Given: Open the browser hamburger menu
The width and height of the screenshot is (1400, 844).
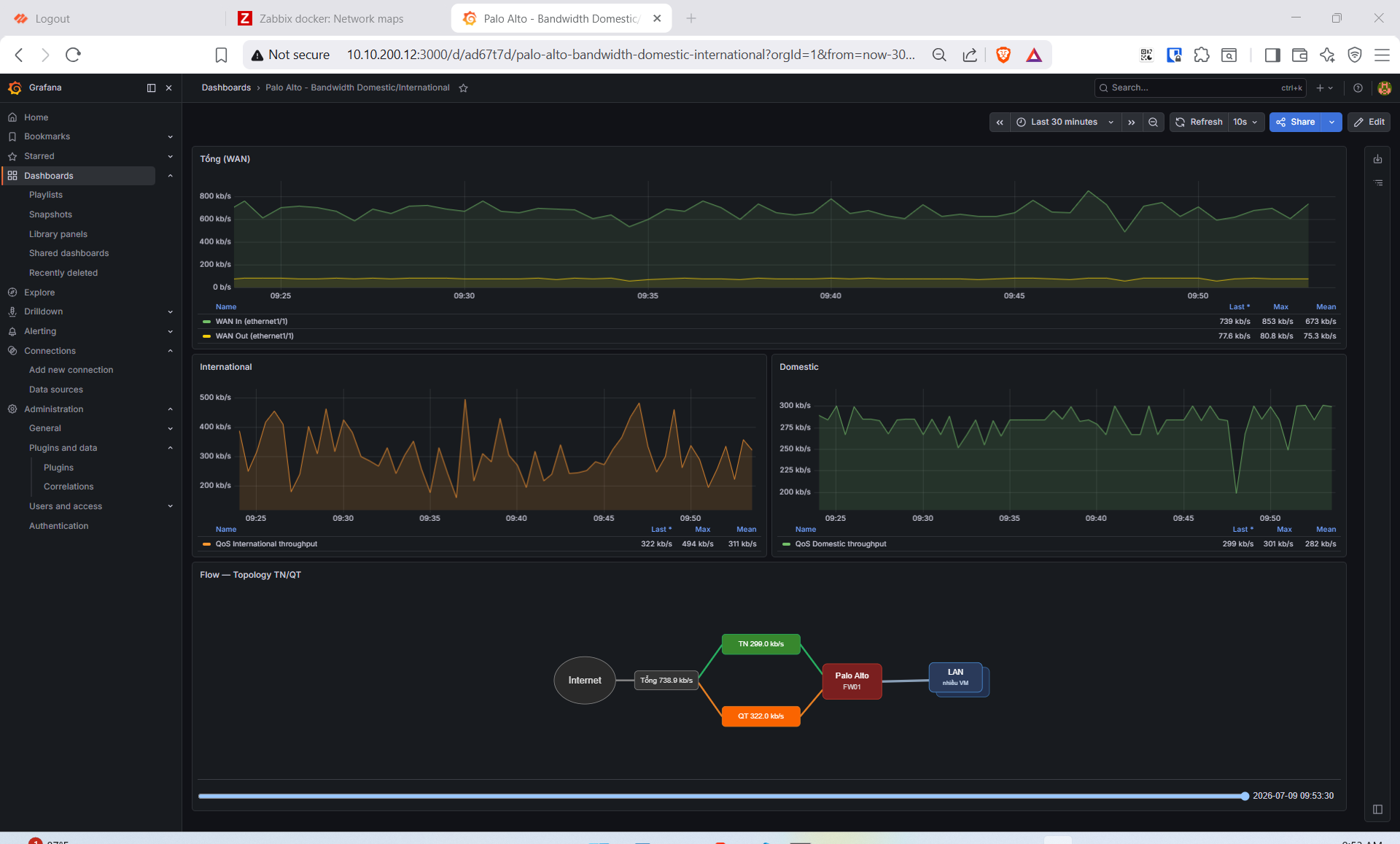Looking at the screenshot, I should click(1382, 55).
